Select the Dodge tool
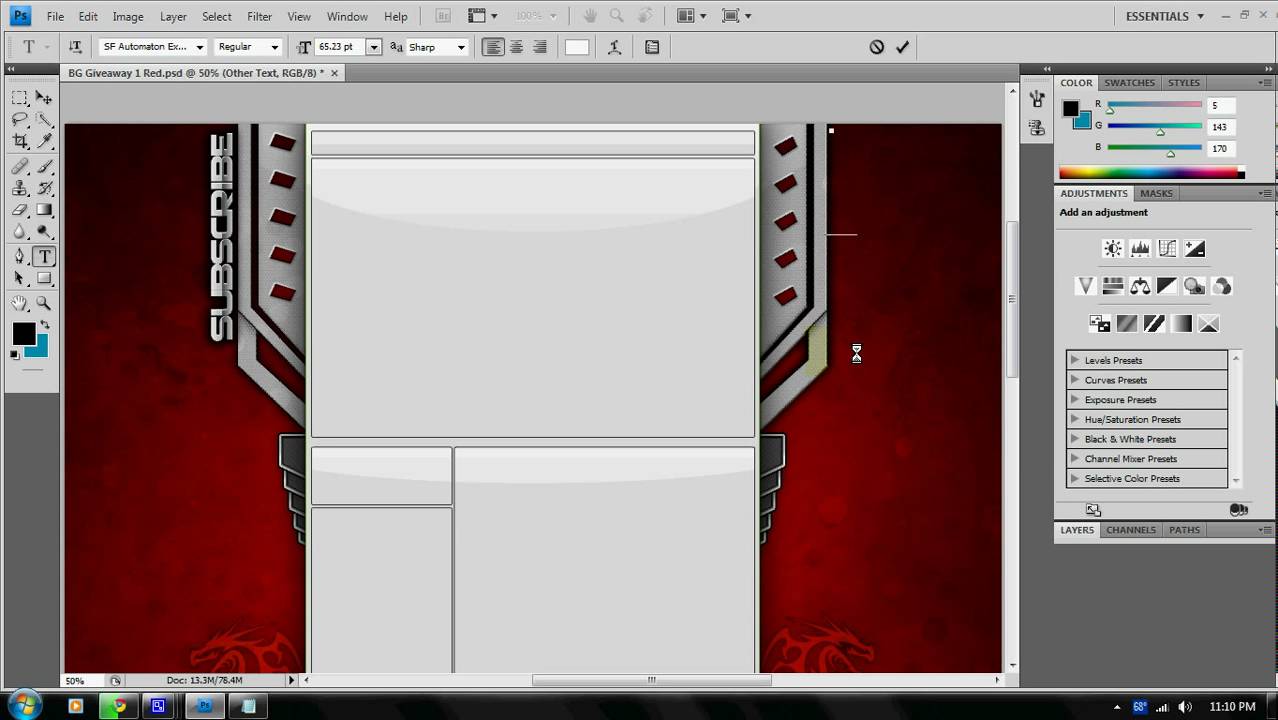Image resolution: width=1278 pixels, height=720 pixels. click(x=44, y=232)
